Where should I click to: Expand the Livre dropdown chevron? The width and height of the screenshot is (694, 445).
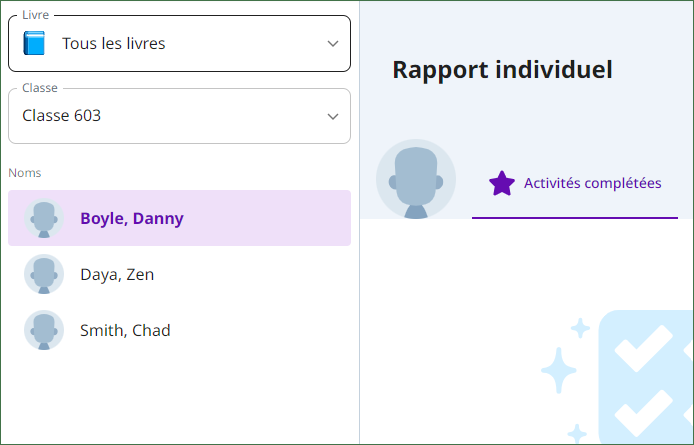[x=333, y=43]
